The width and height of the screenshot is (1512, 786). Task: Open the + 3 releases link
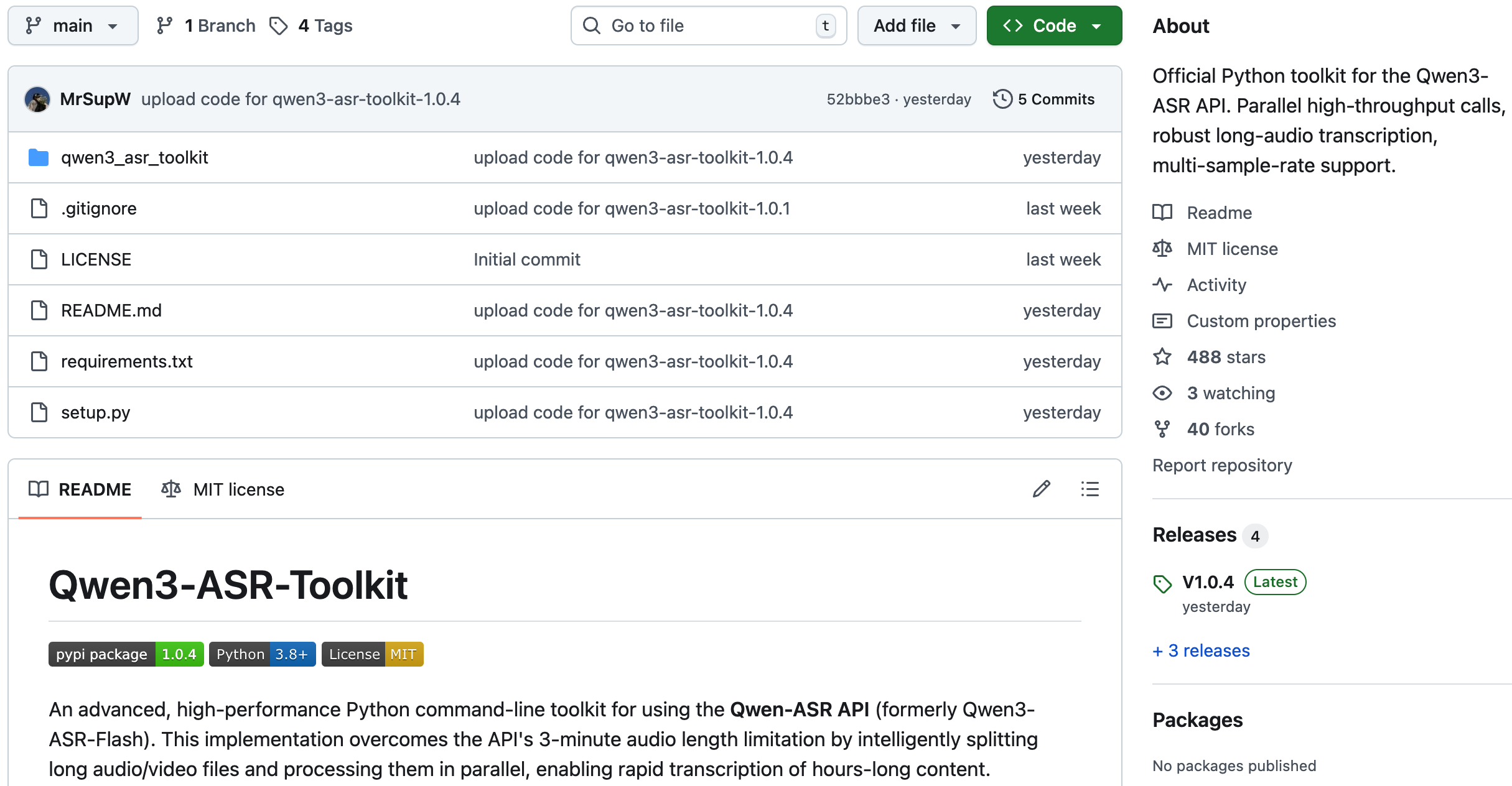click(x=1200, y=650)
